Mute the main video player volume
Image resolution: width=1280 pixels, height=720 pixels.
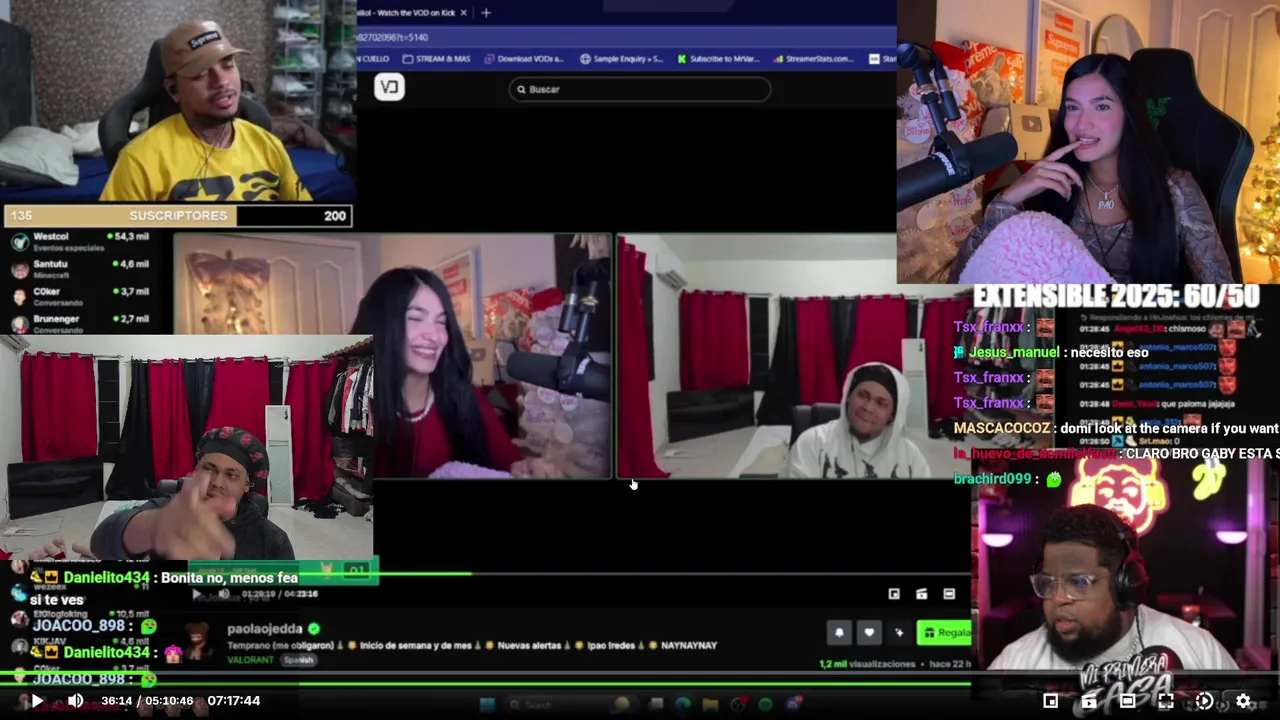pyautogui.click(x=75, y=701)
